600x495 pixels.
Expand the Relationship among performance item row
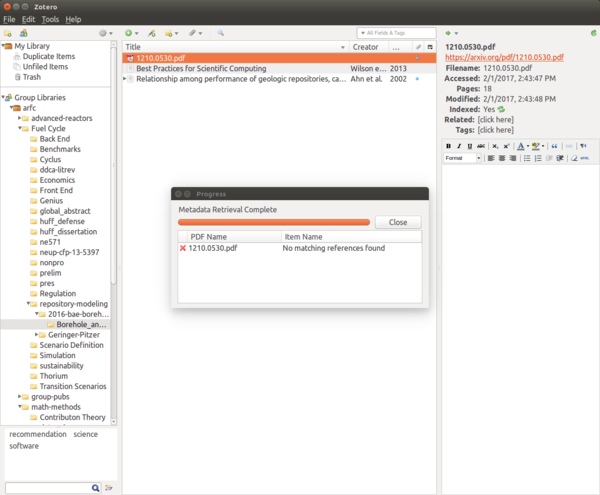click(x=124, y=79)
